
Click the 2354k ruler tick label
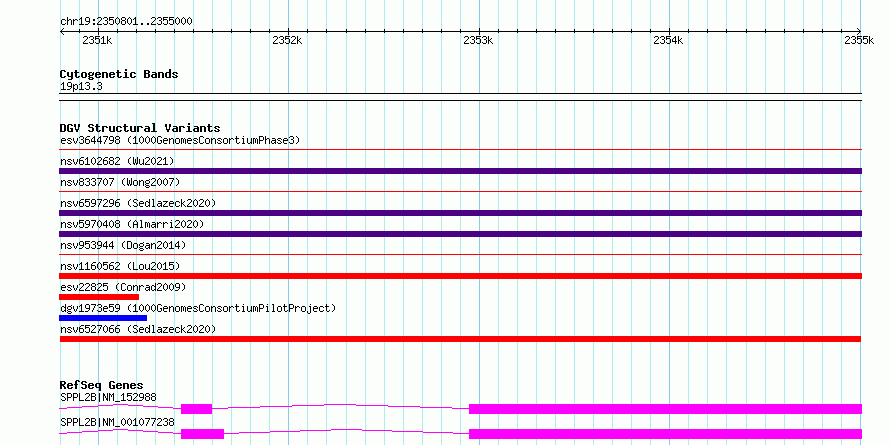coord(668,40)
